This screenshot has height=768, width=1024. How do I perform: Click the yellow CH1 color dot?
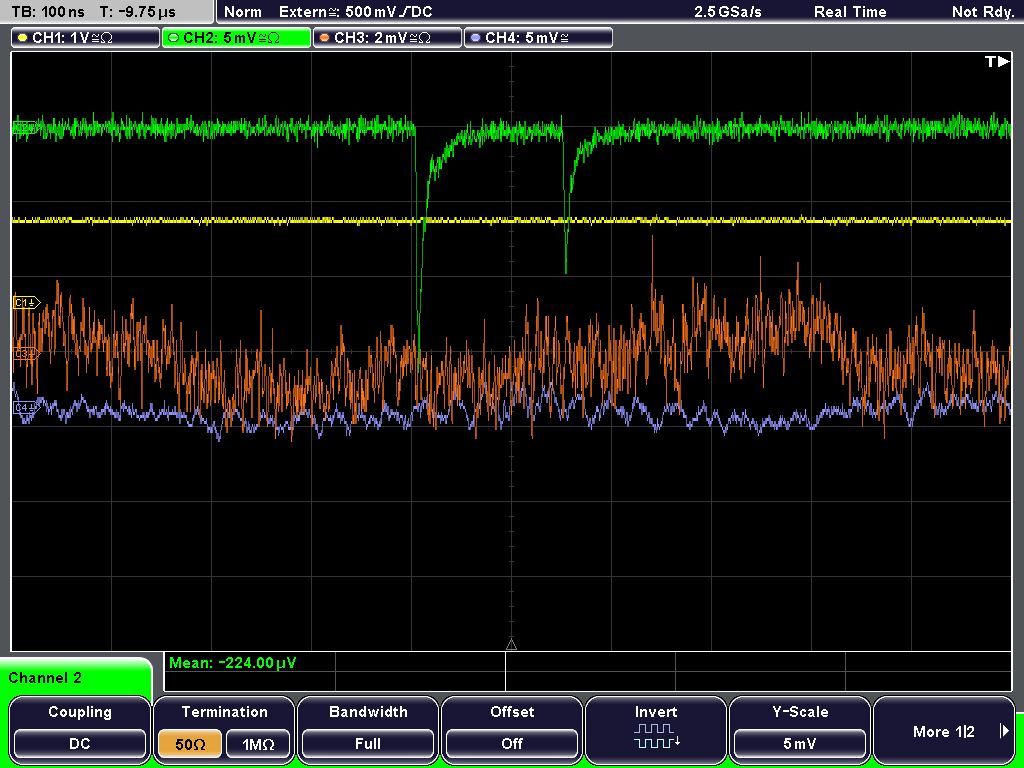point(22,38)
